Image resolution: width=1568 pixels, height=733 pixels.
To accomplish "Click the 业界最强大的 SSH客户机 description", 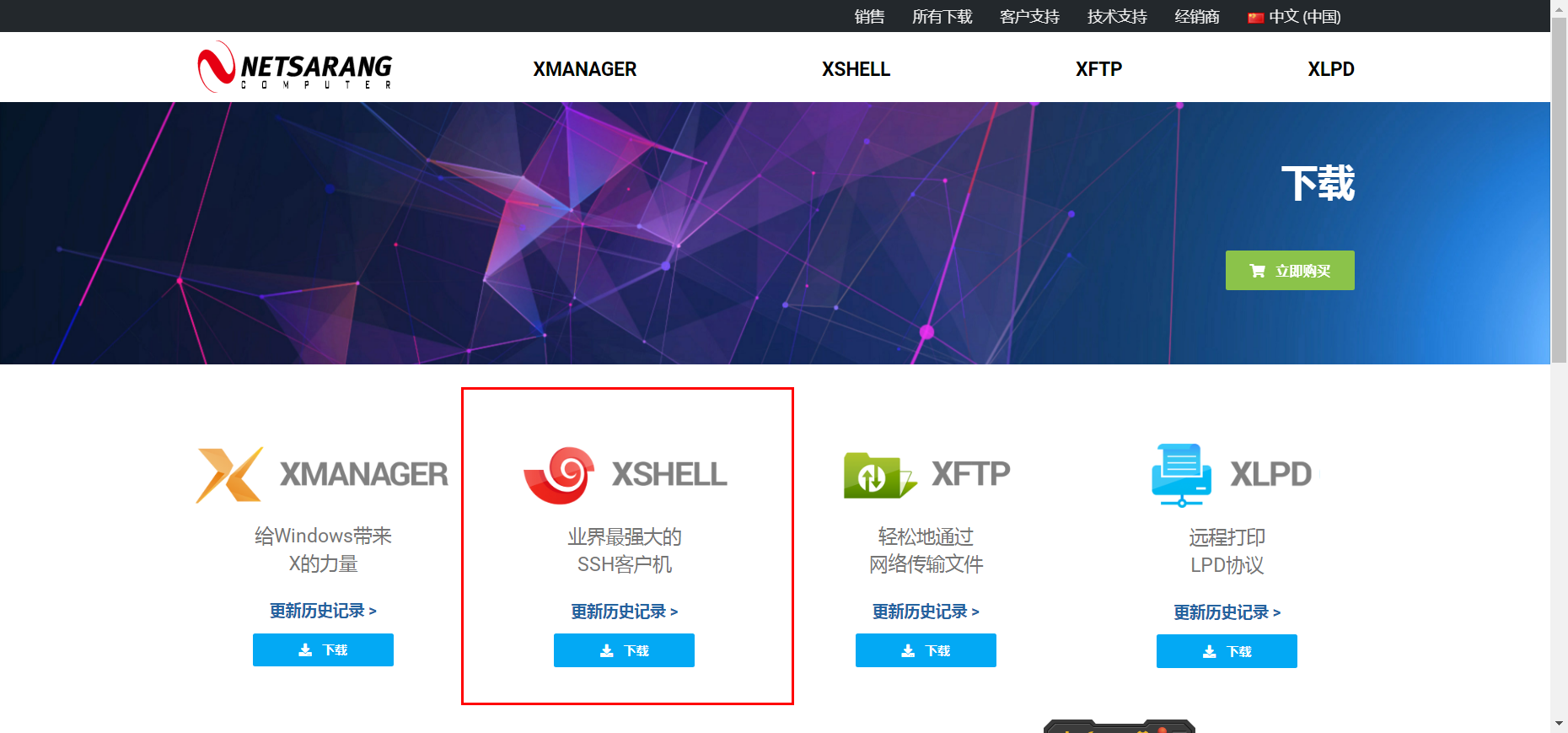I will (x=624, y=550).
